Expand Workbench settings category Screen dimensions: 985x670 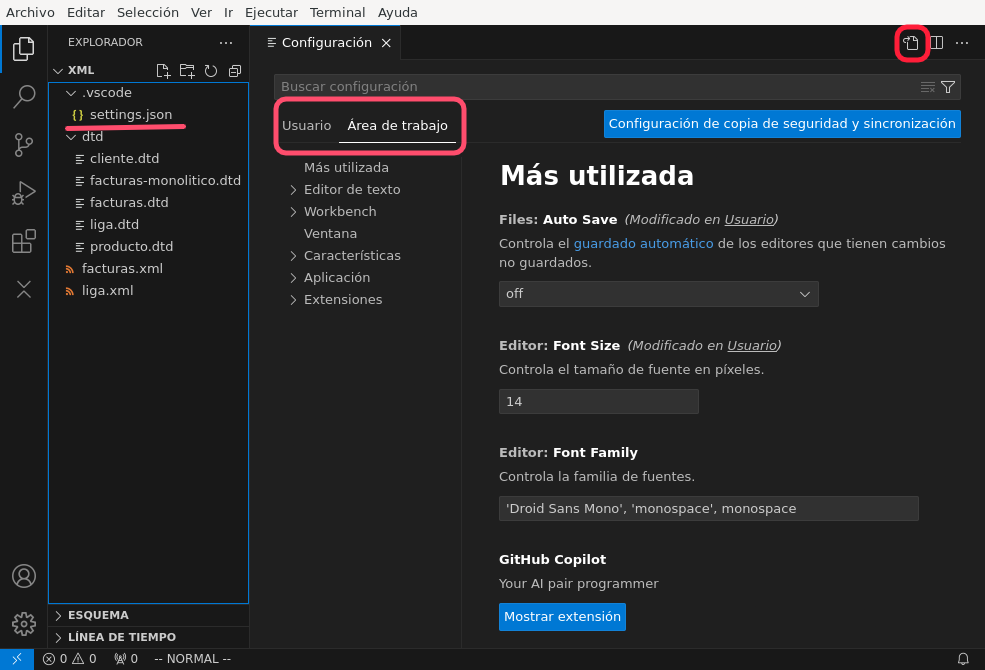coord(293,212)
